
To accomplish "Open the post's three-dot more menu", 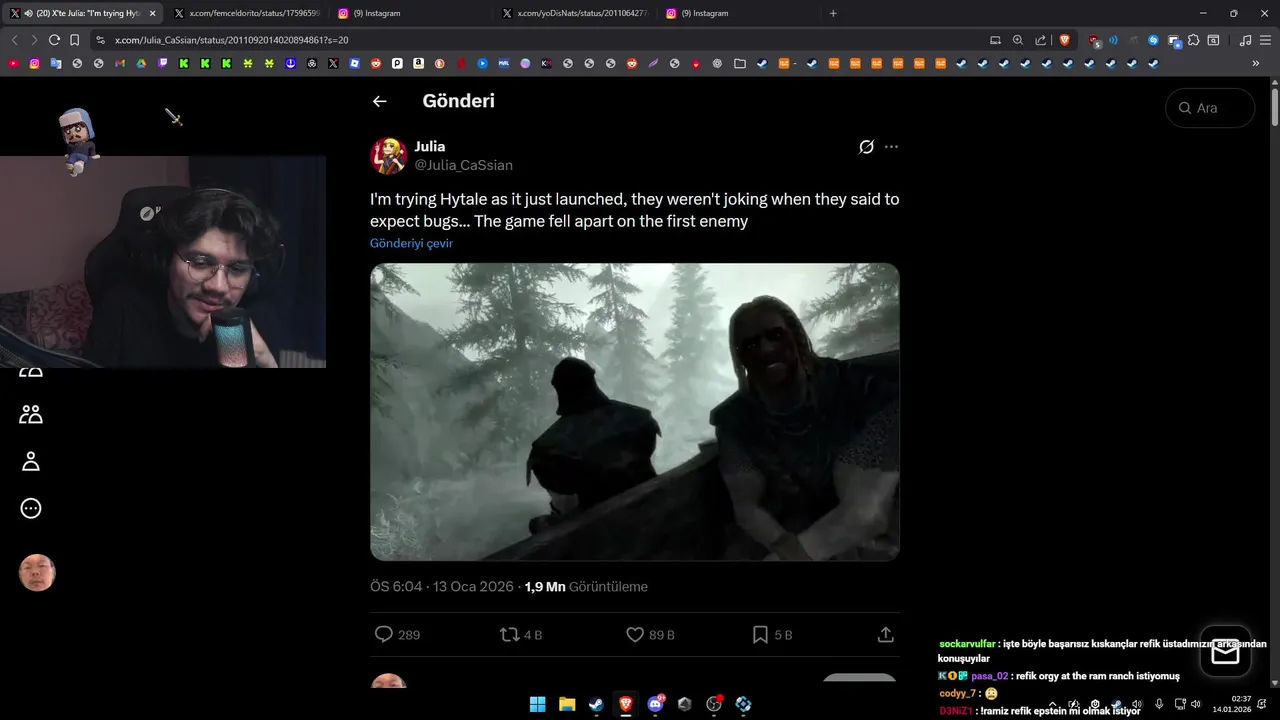I will pos(891,147).
